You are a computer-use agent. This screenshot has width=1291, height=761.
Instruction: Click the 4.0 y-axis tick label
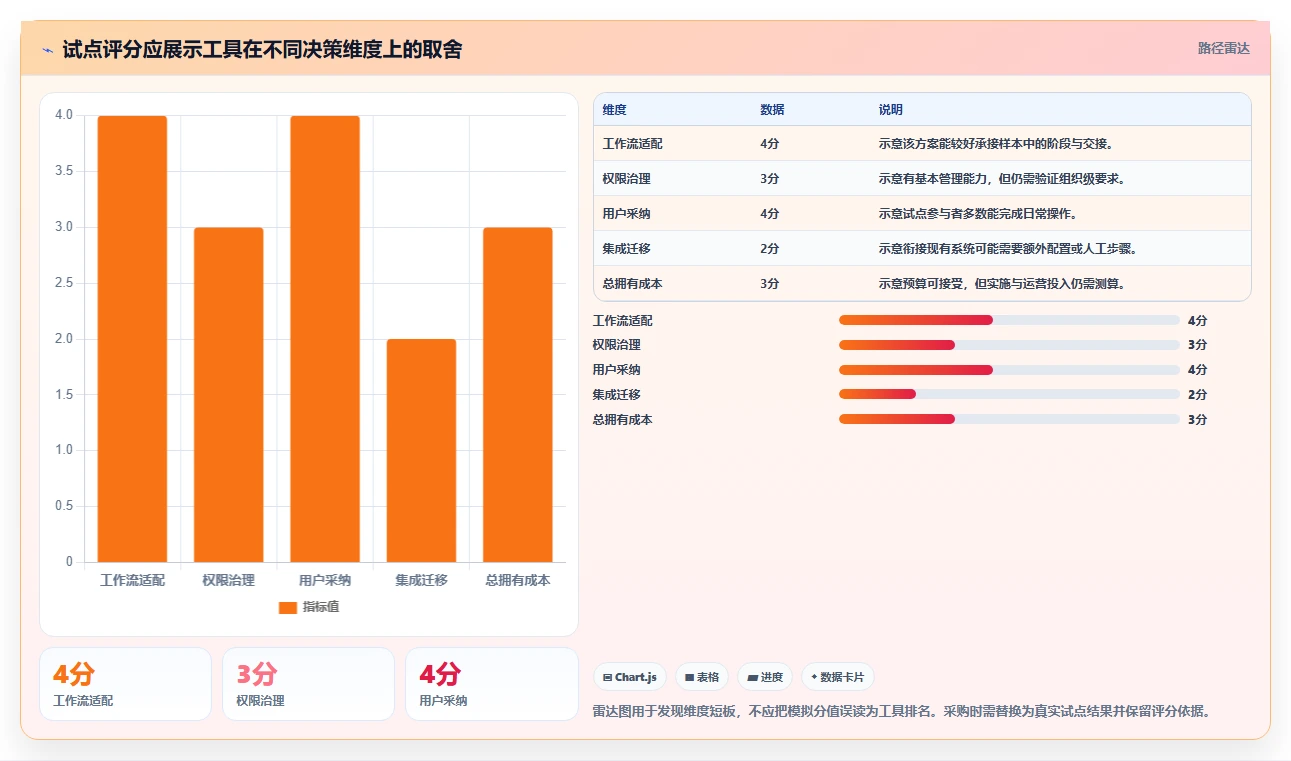[64, 115]
